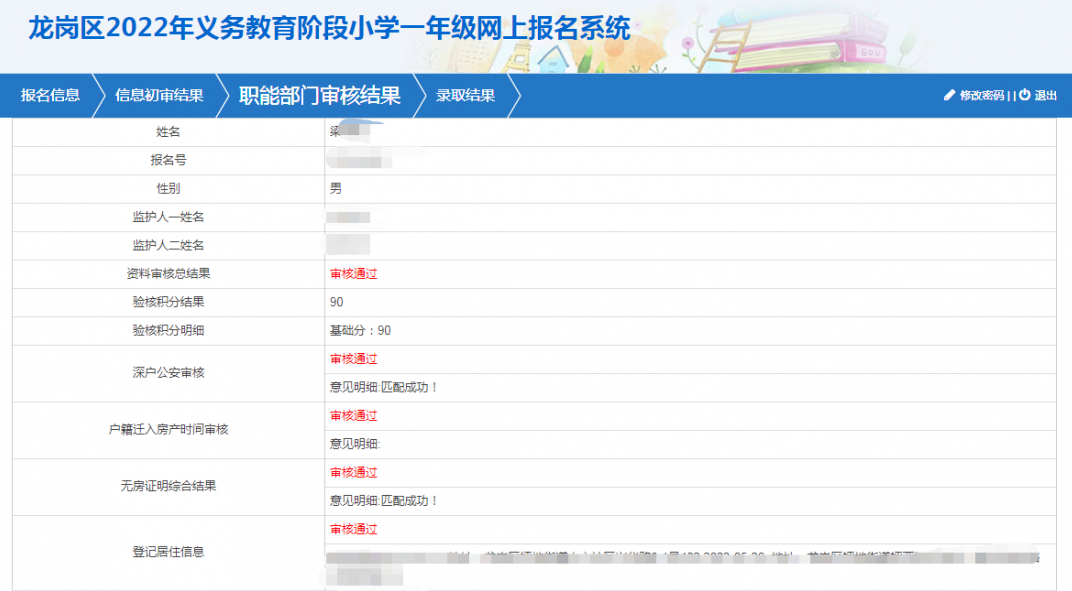Click the 验核积分明细 label

pos(168,330)
